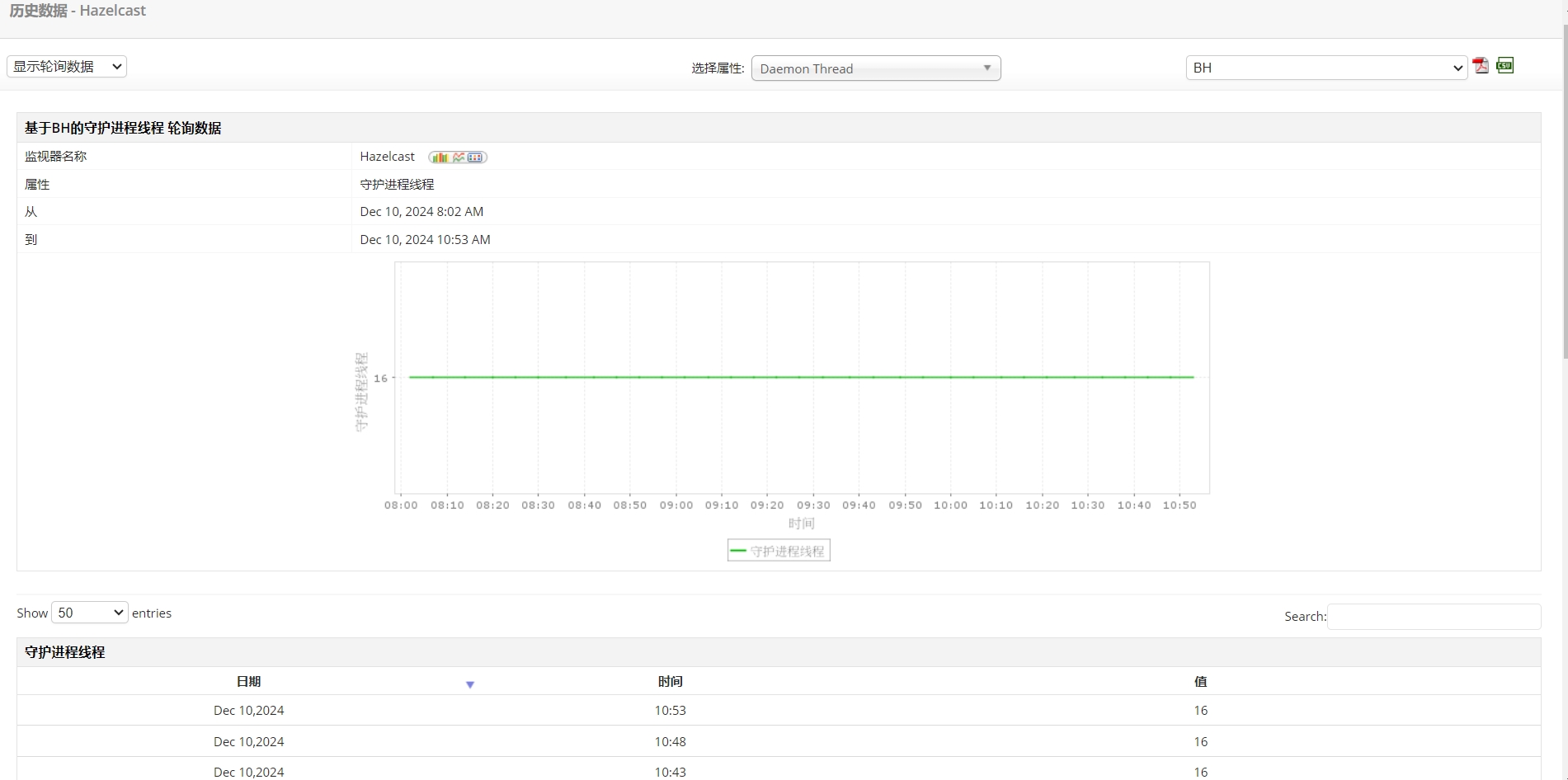Click the 守护进程线程 chart legend entry
Image resolution: width=1568 pixels, height=780 pixels.
coord(779,551)
